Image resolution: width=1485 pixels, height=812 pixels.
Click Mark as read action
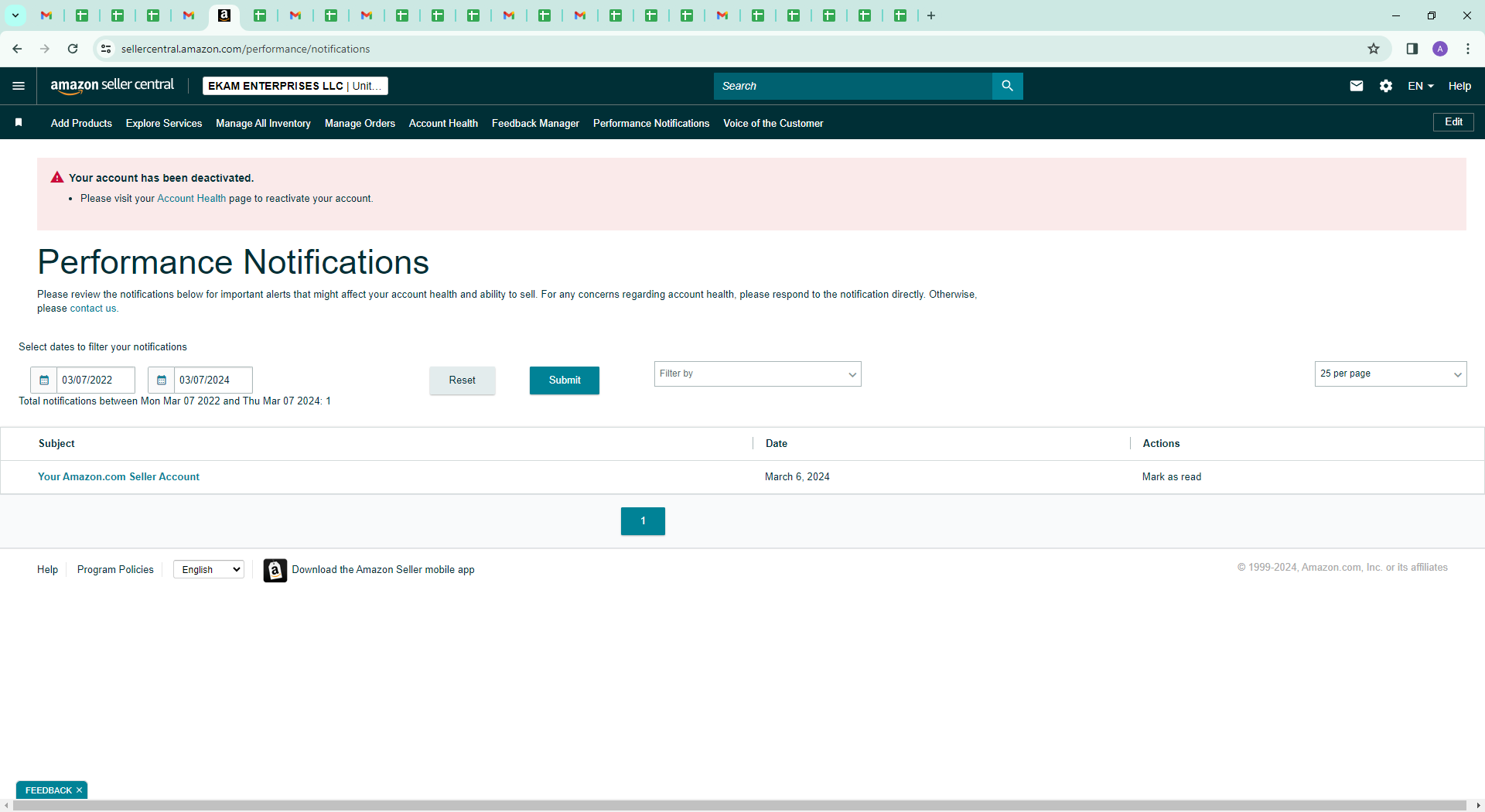tap(1172, 477)
